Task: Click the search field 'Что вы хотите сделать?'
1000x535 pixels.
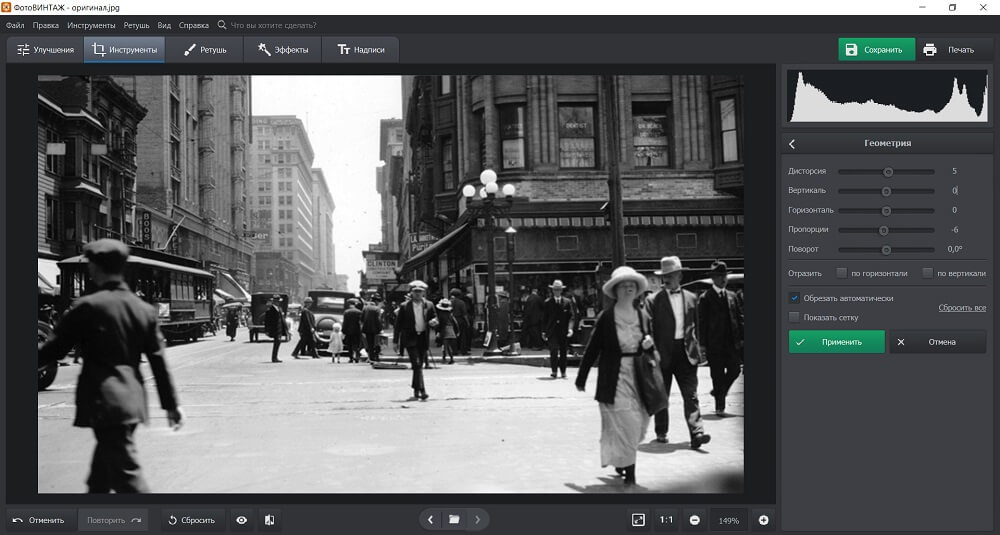Action: tap(273, 26)
